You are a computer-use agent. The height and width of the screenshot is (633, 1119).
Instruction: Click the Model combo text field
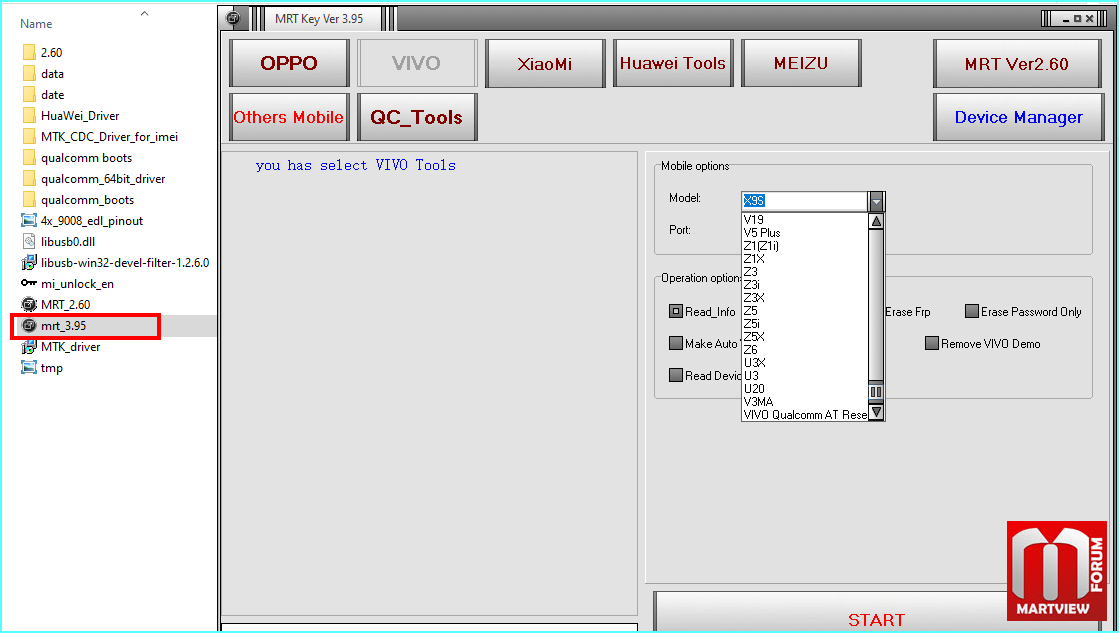pyautogui.click(x=804, y=201)
